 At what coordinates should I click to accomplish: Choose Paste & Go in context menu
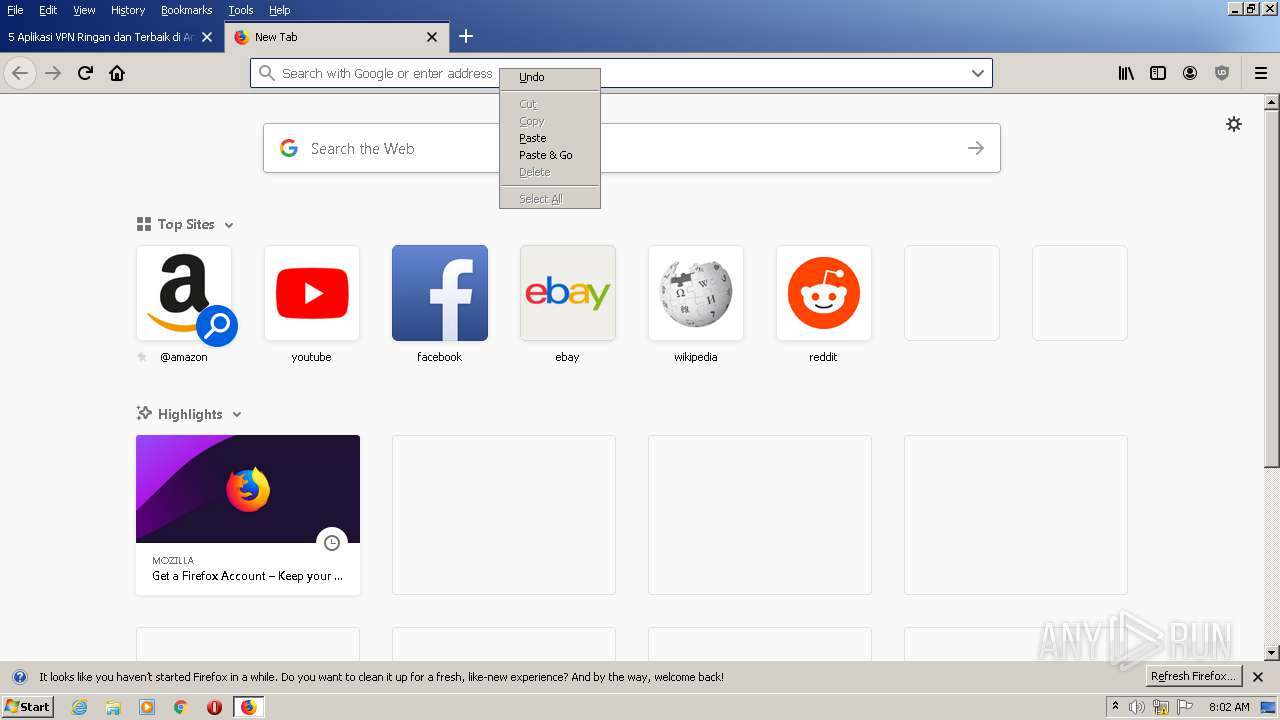click(x=550, y=155)
